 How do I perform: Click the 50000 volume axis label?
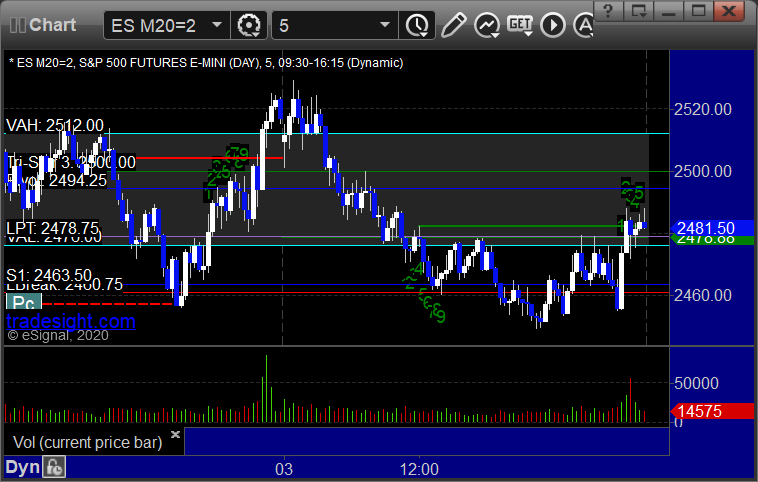click(696, 383)
